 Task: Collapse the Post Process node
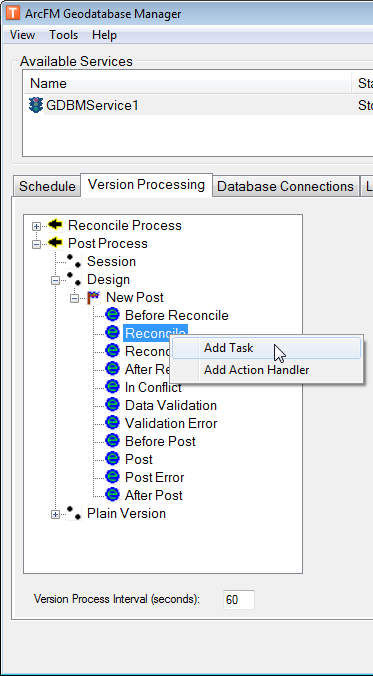(37, 244)
